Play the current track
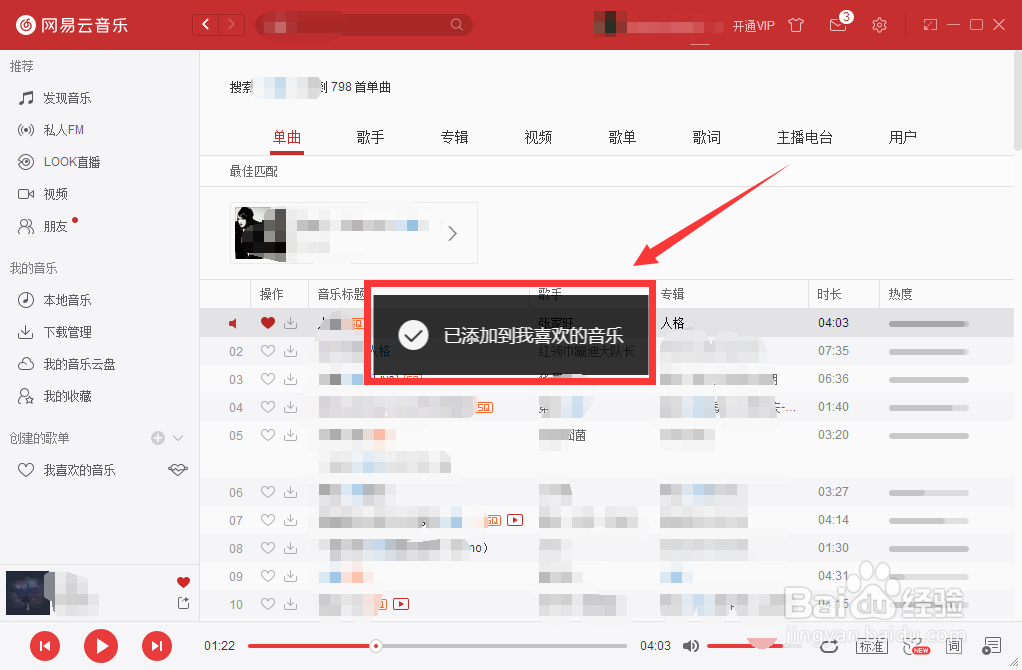 coord(101,646)
